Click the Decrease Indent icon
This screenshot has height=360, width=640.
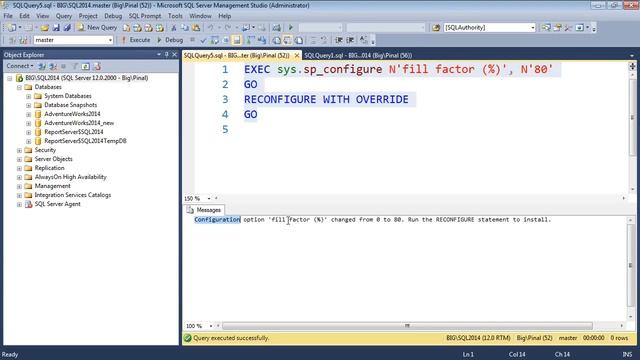339,40
